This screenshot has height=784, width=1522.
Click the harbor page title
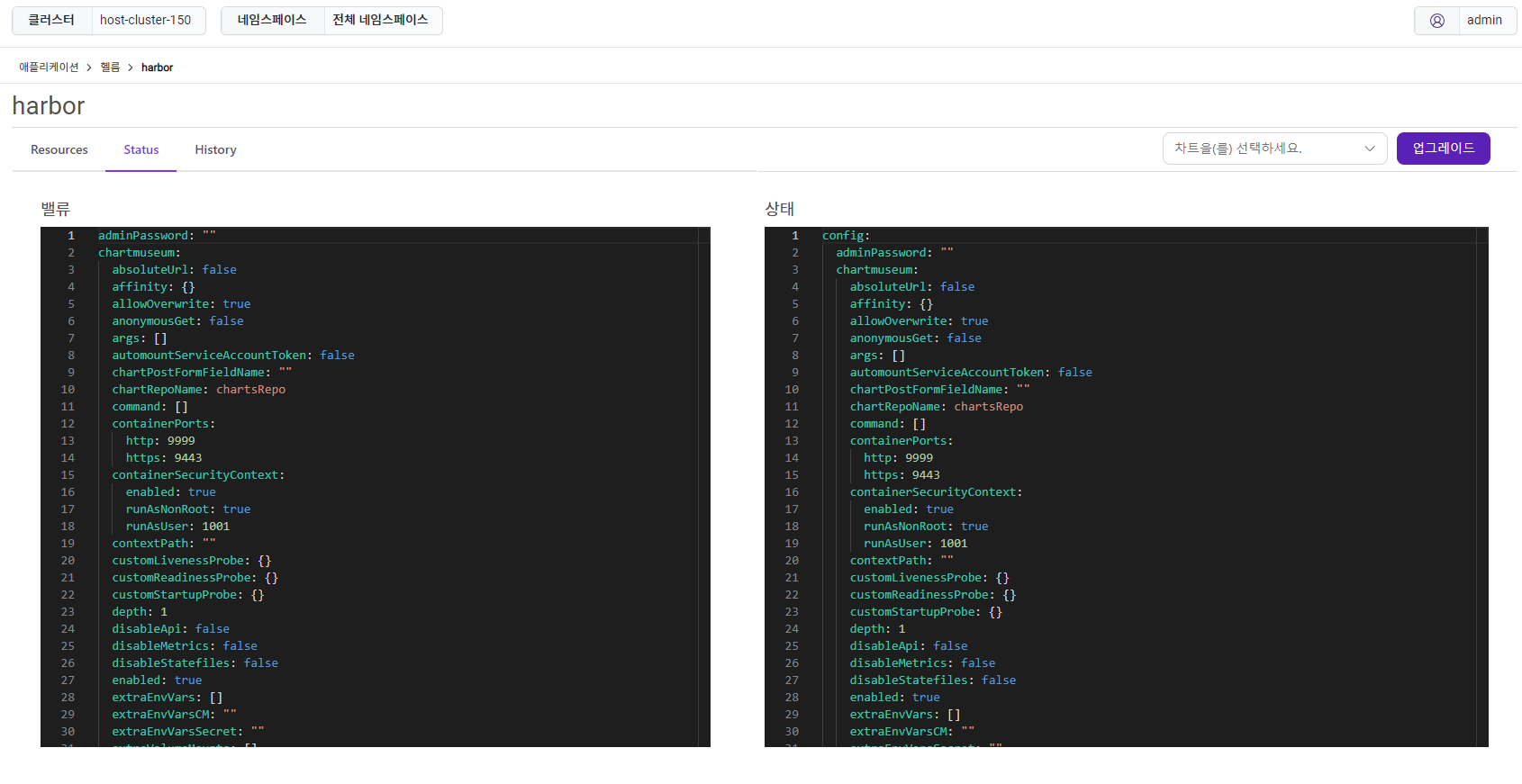(x=49, y=105)
